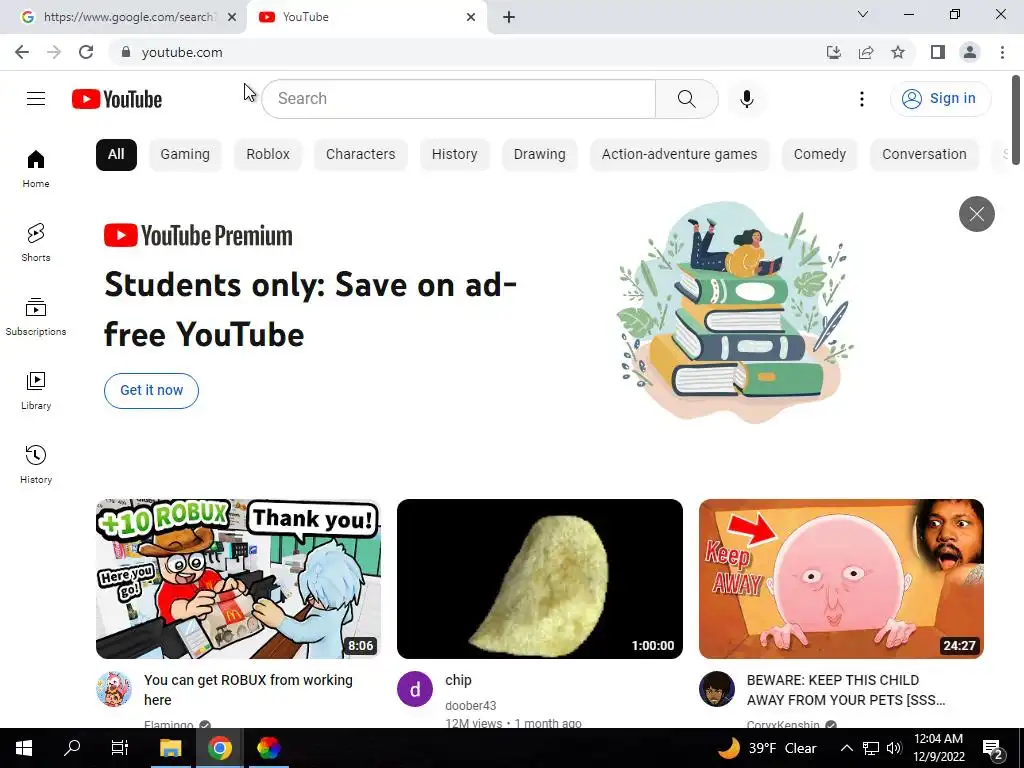The height and width of the screenshot is (768, 1024).
Task: Open Subscriptions from sidebar
Action: tap(36, 316)
